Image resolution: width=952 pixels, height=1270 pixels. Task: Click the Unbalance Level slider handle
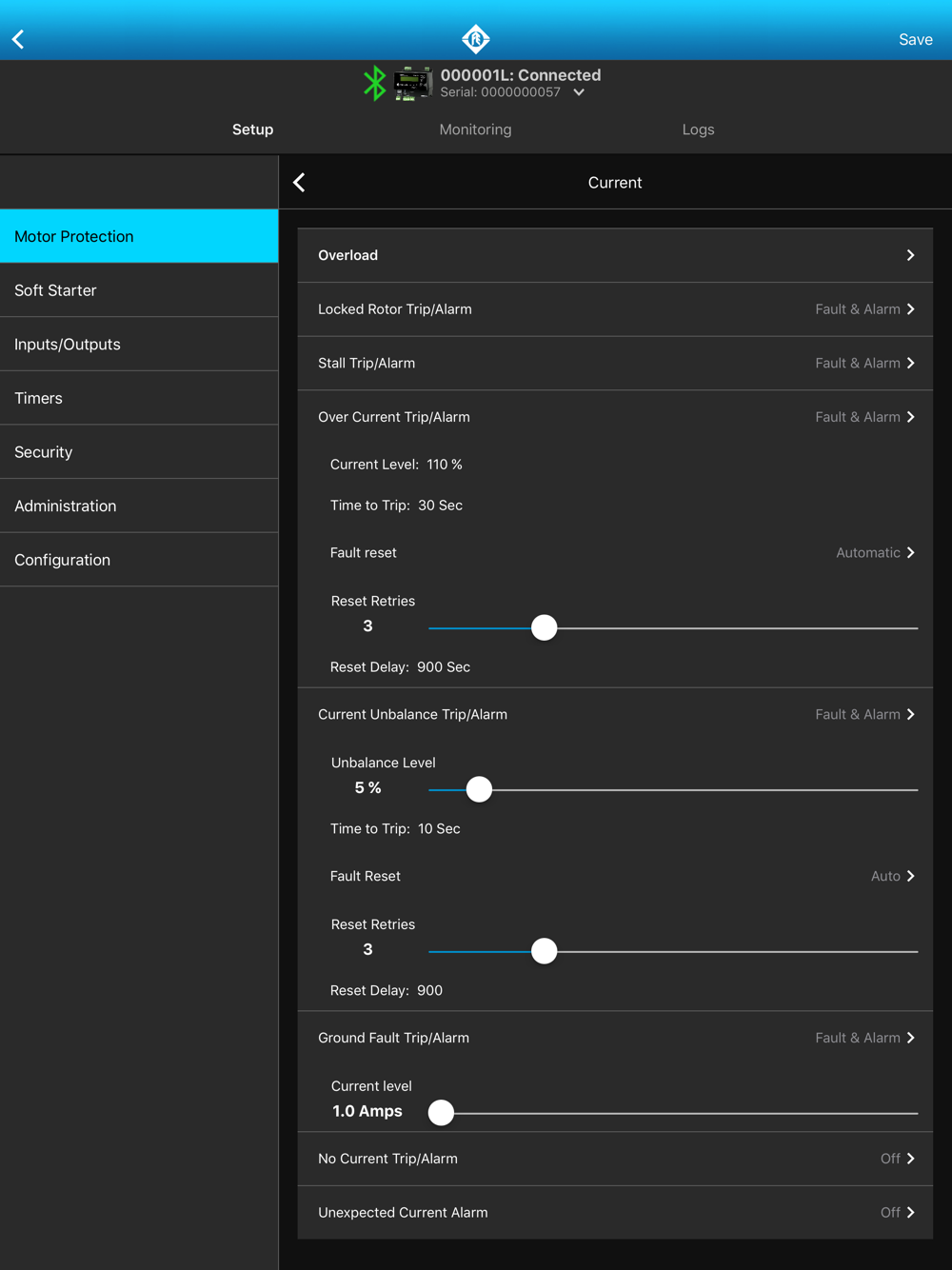pyautogui.click(x=479, y=789)
